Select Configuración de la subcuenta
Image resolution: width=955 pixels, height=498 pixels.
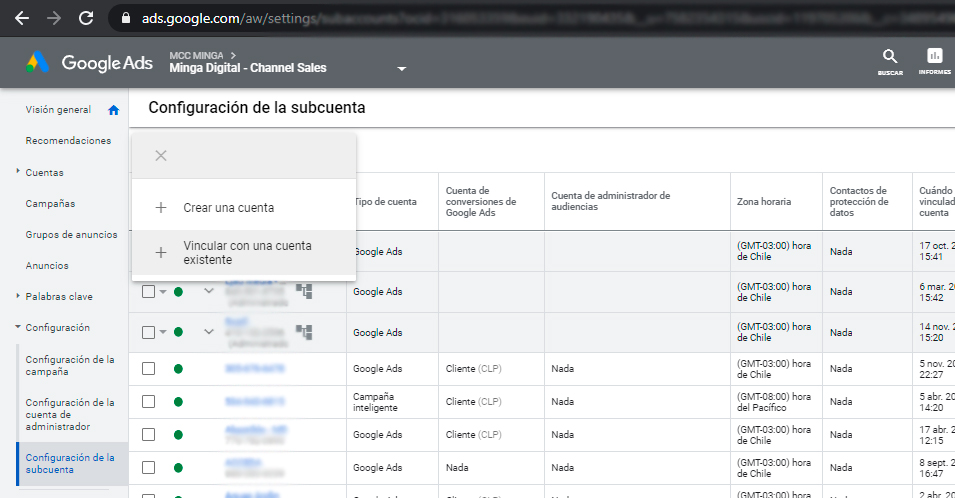point(70,463)
